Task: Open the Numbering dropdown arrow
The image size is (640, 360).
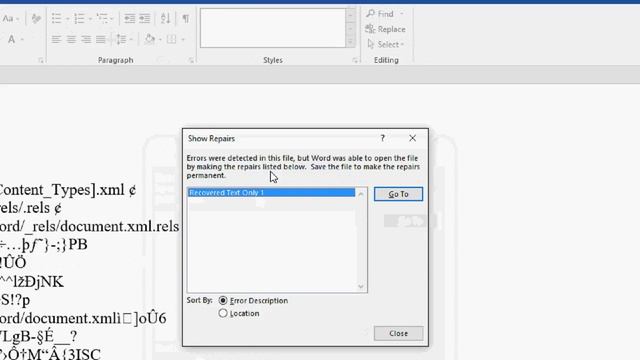Action: point(90,19)
